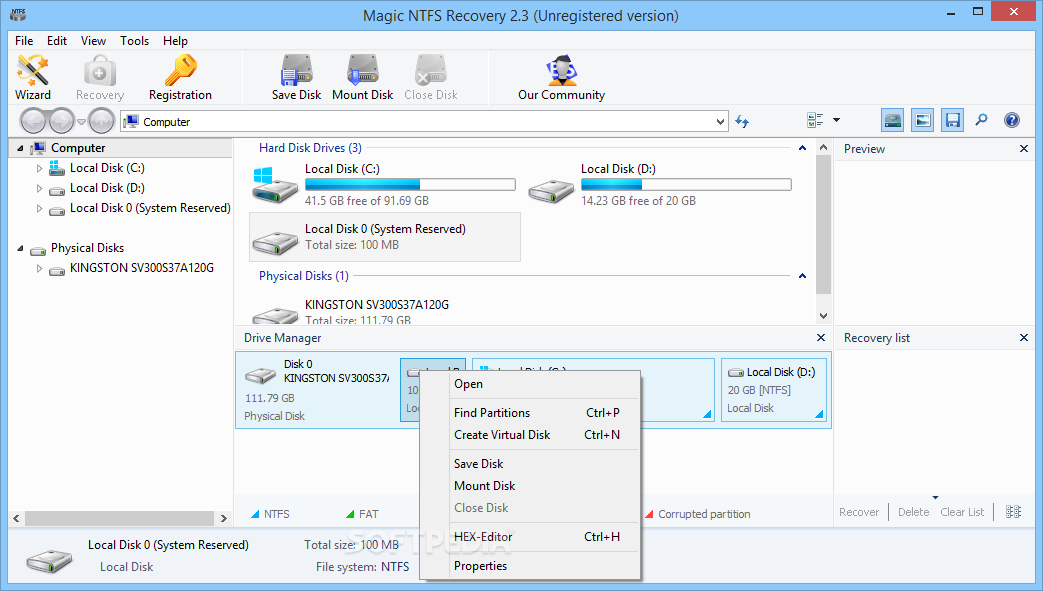Open the View menu
The width and height of the screenshot is (1043, 591).
pyautogui.click(x=93, y=41)
